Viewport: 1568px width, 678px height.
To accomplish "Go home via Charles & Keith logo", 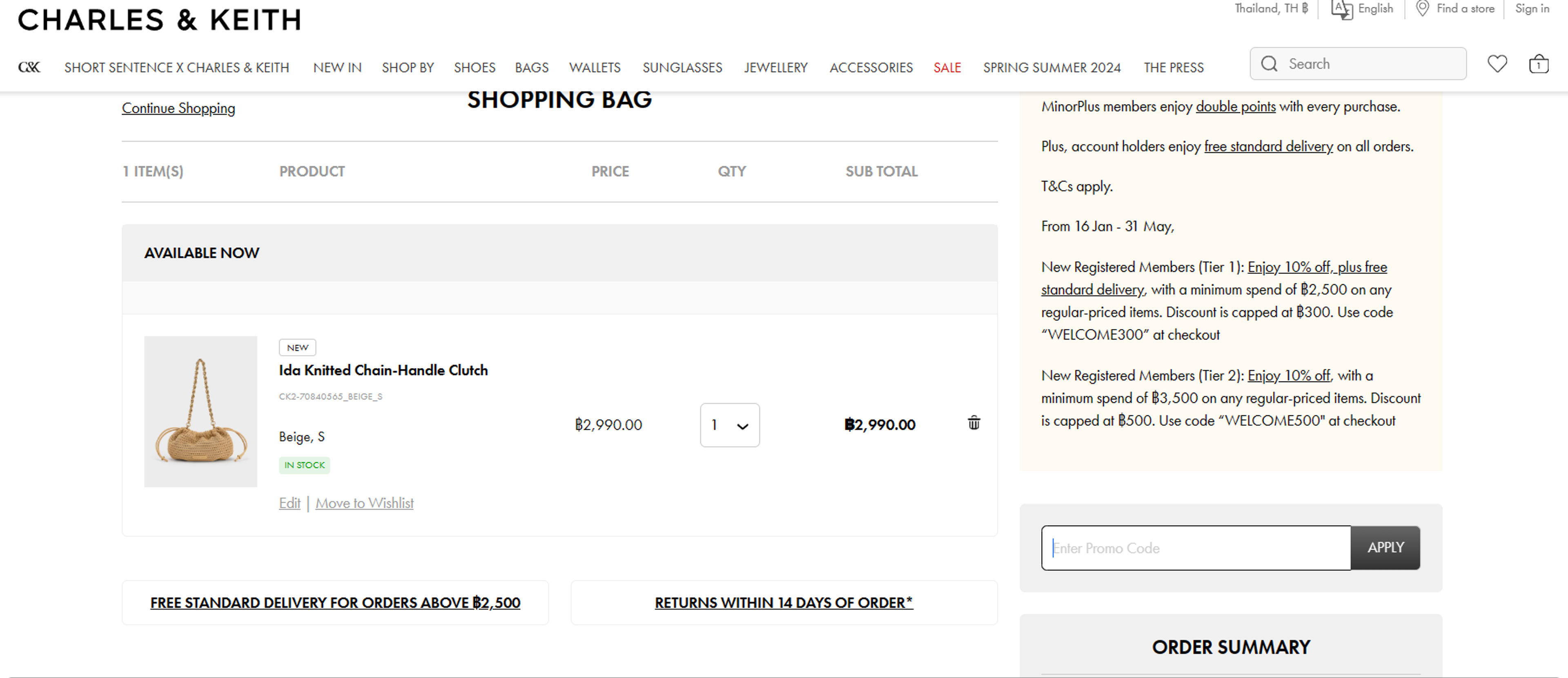I will tap(160, 20).
